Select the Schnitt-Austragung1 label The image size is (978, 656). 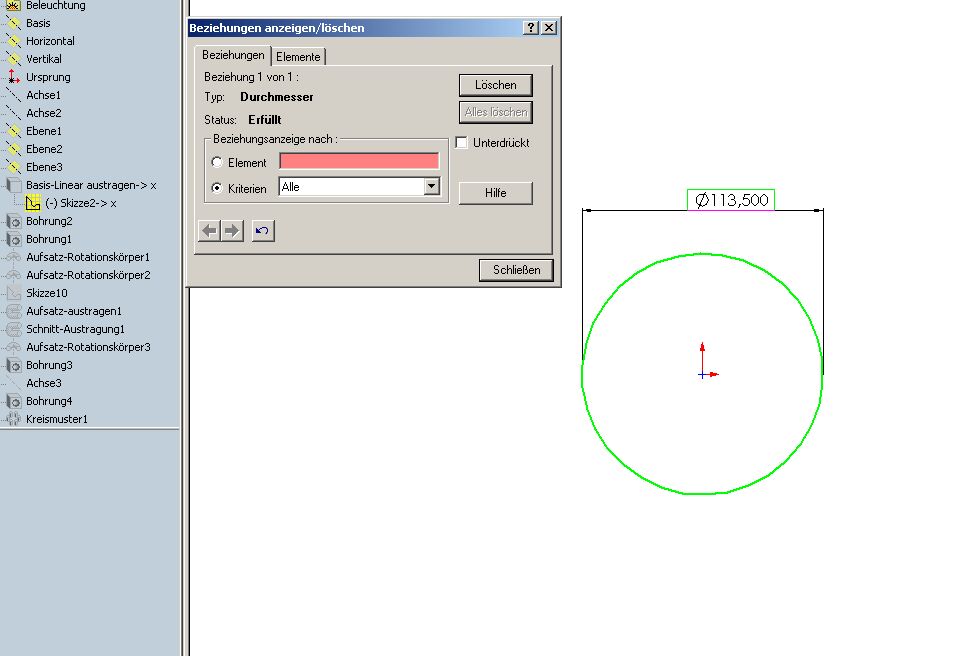[75, 329]
